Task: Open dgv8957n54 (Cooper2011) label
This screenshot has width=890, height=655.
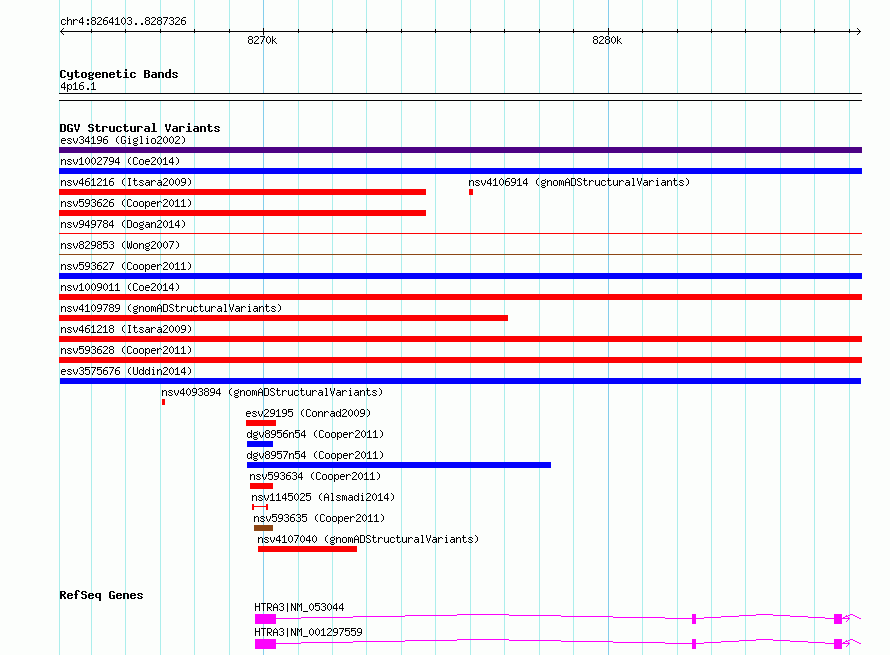Action: [315, 455]
